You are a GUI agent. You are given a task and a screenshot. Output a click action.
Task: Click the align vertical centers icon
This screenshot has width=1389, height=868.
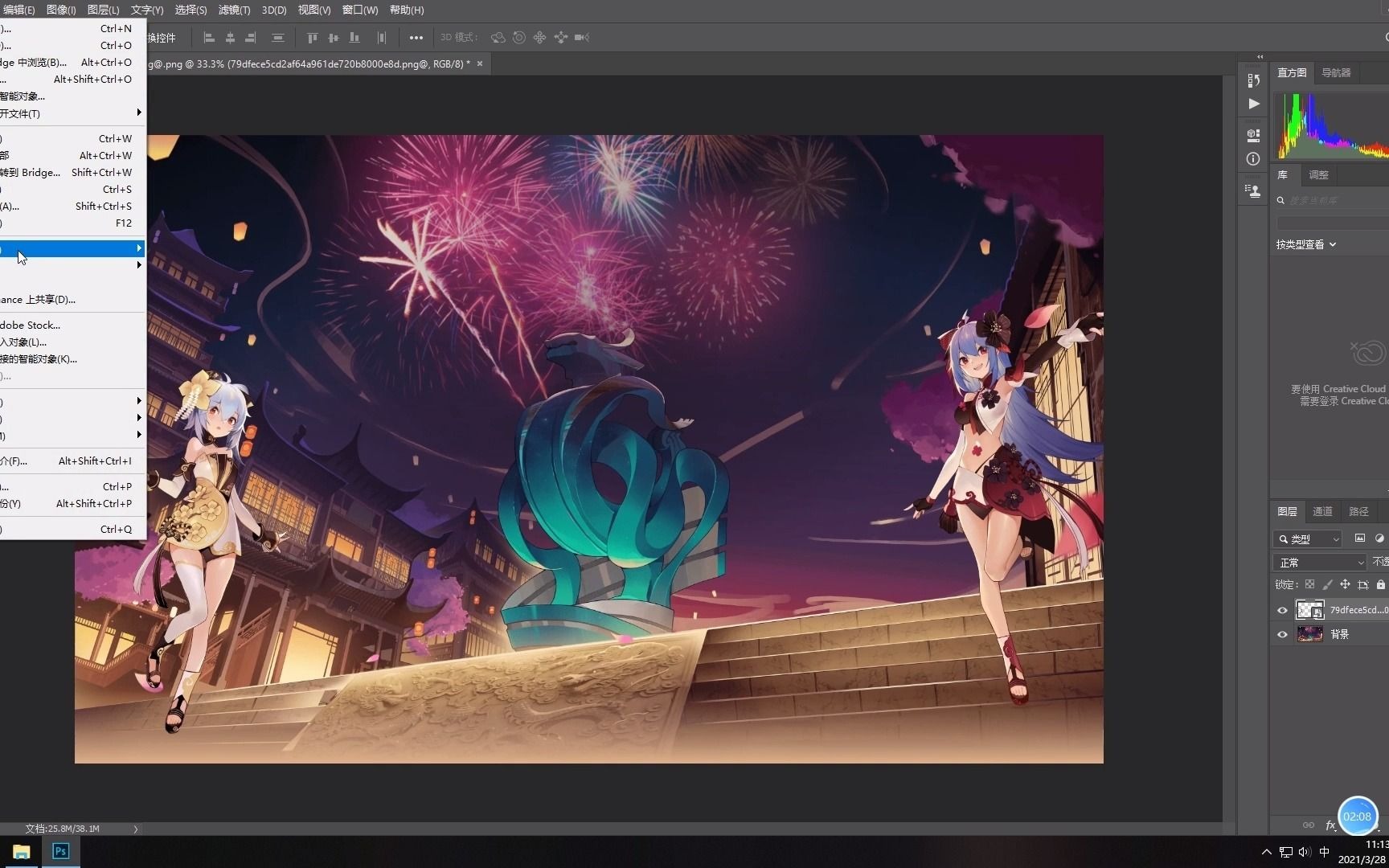tap(334, 38)
